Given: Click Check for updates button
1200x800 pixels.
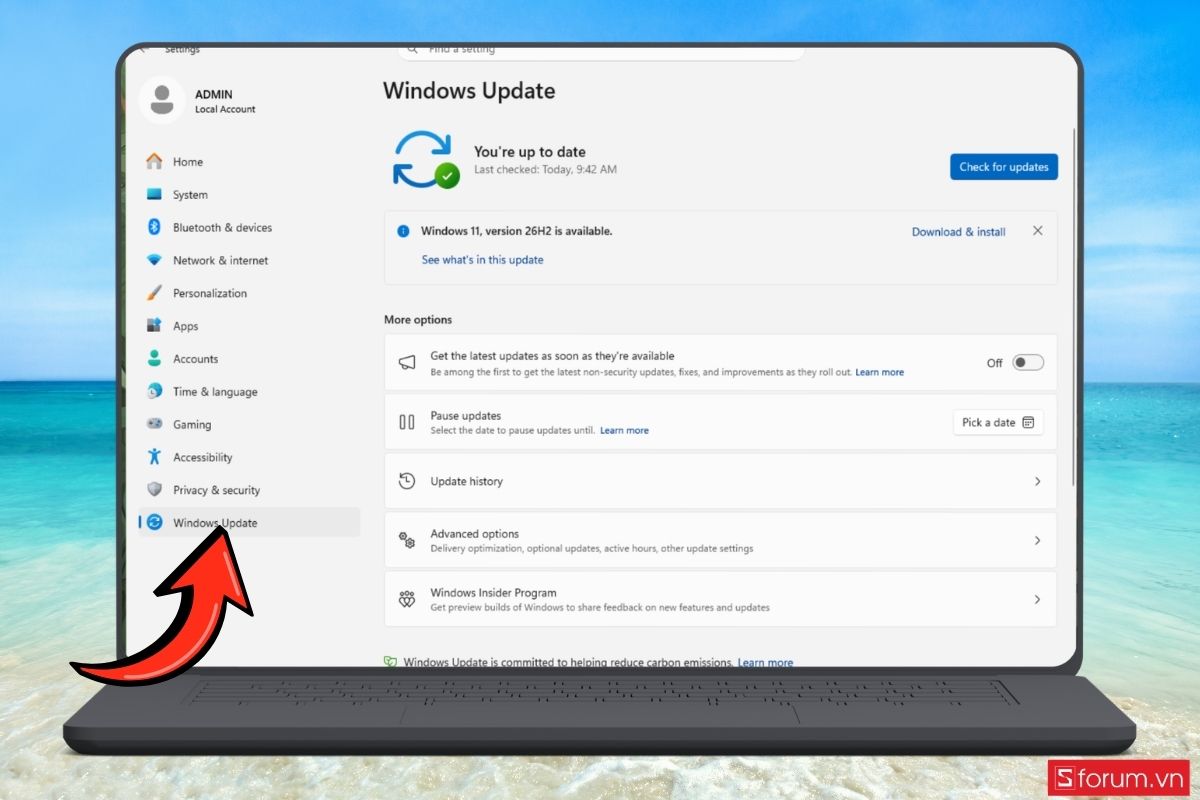Looking at the screenshot, I should click(1004, 167).
